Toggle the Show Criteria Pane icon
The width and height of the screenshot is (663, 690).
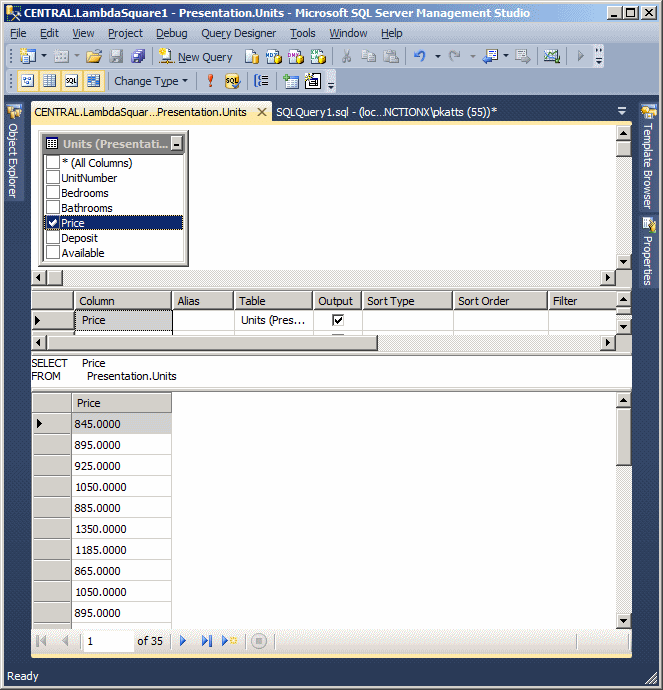click(x=50, y=81)
